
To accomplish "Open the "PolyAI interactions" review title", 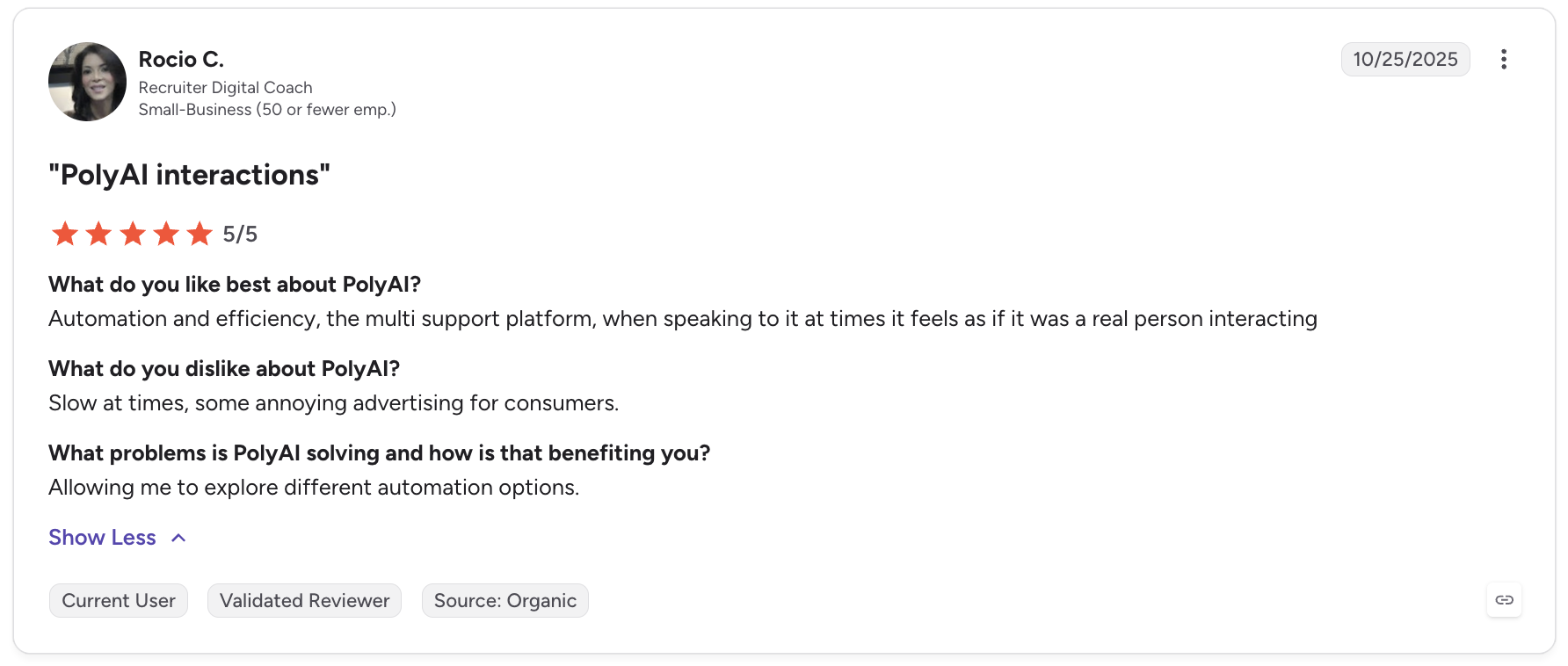I will [x=189, y=175].
